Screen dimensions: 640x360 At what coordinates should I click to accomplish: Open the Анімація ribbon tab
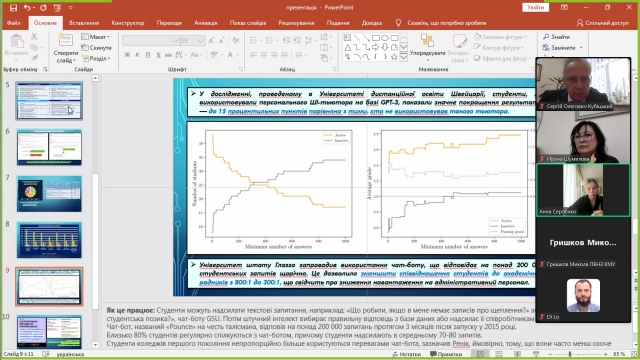pos(206,23)
